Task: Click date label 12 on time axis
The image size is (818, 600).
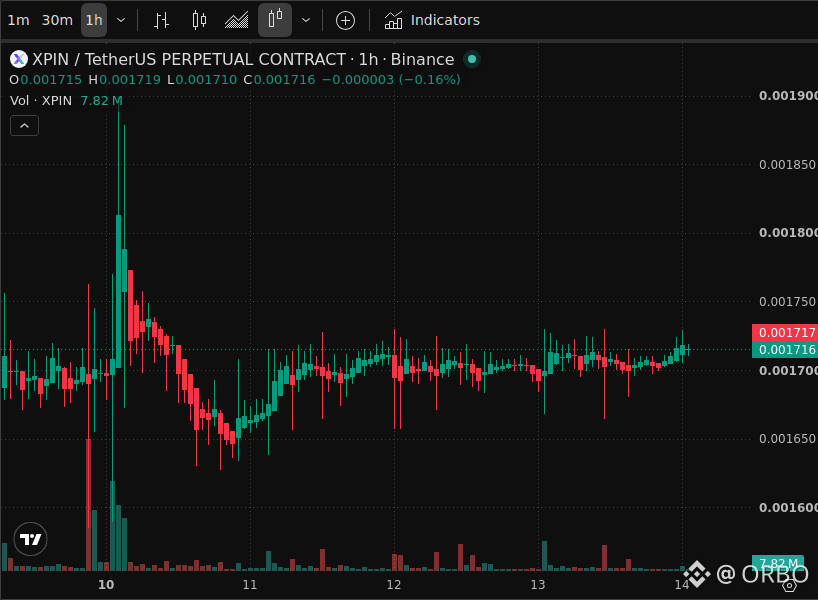Action: [x=394, y=585]
